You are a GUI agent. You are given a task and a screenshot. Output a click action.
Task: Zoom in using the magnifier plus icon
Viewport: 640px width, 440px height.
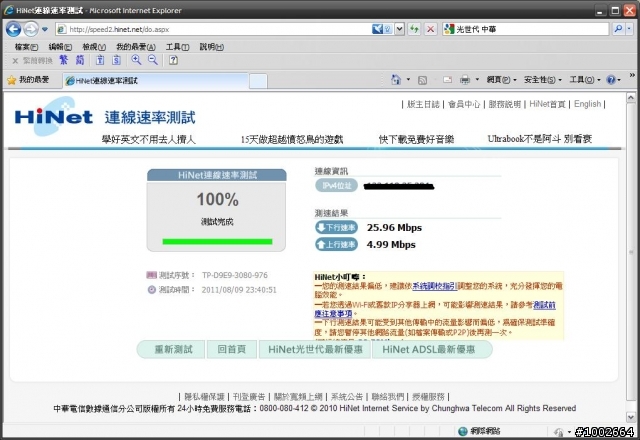tap(136, 60)
